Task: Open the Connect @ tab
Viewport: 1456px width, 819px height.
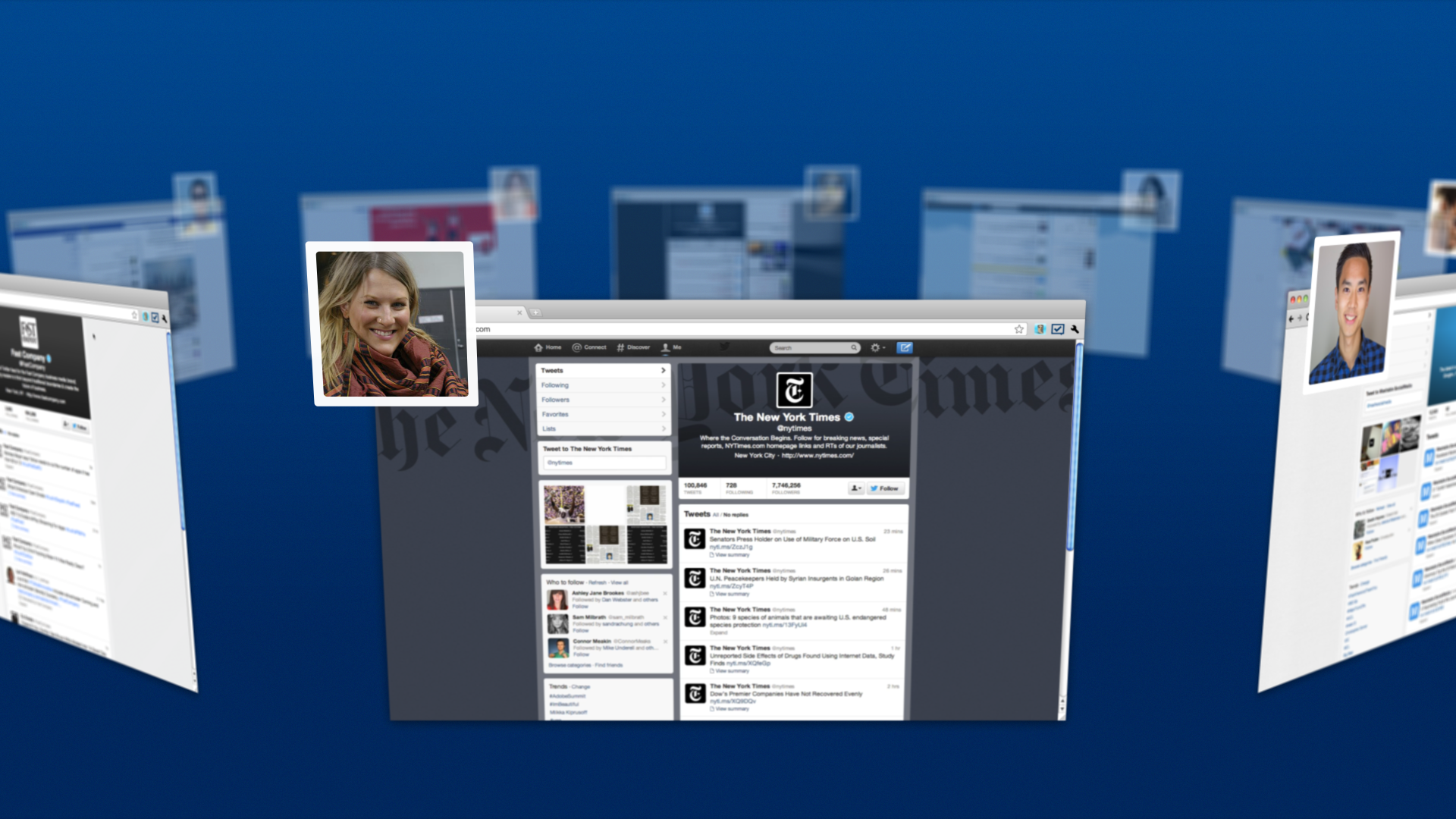Action: pos(589,347)
